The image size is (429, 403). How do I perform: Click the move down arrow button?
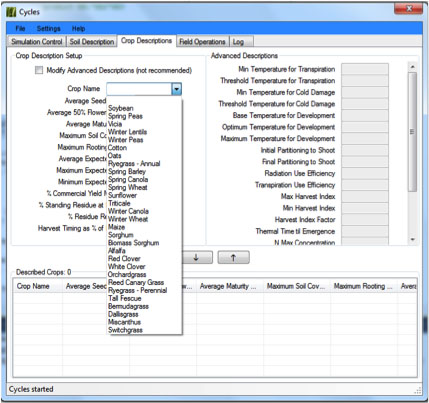click(x=197, y=257)
